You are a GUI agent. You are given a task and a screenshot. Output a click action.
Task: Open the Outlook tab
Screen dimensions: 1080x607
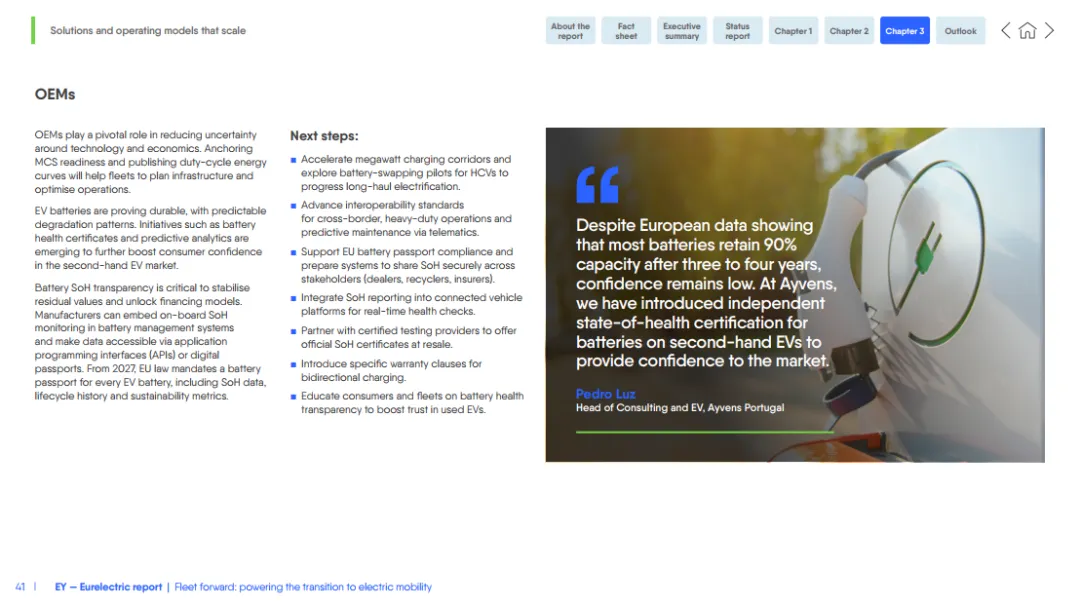(x=960, y=31)
